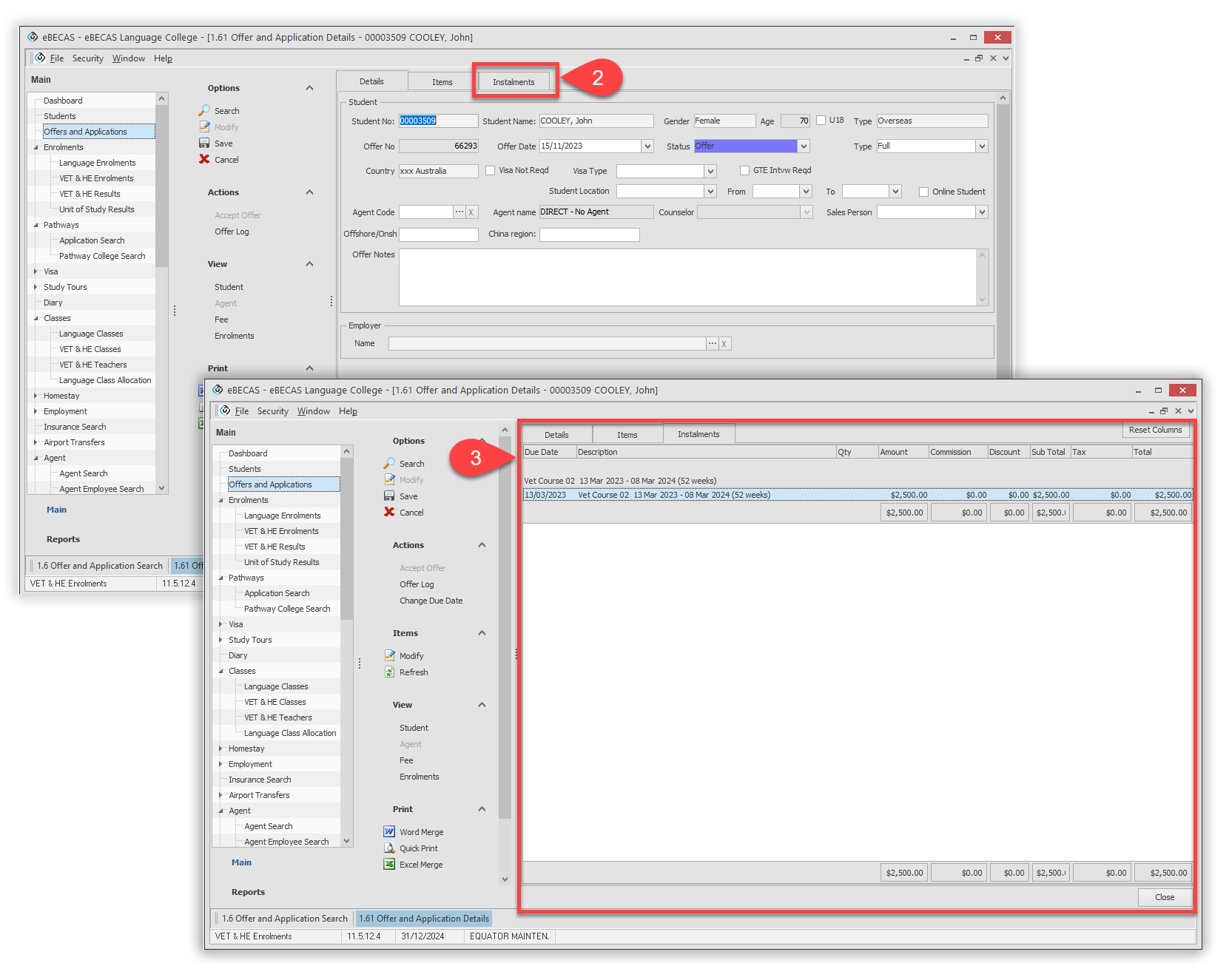The height and width of the screenshot is (980, 1229).
Task: Enable the Online Student checkbox
Action: tap(923, 192)
